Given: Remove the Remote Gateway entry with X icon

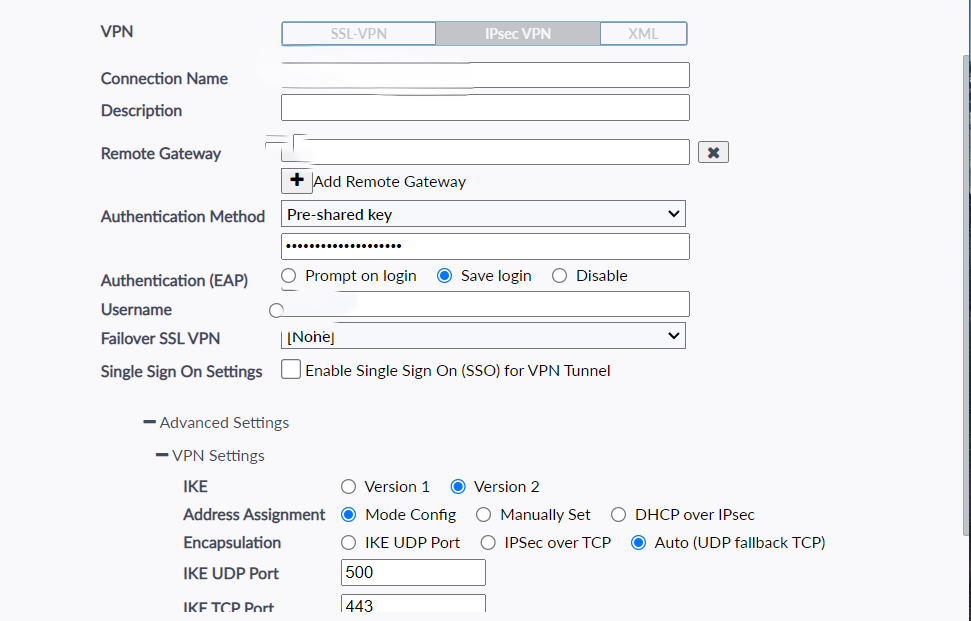Looking at the screenshot, I should click(x=713, y=152).
